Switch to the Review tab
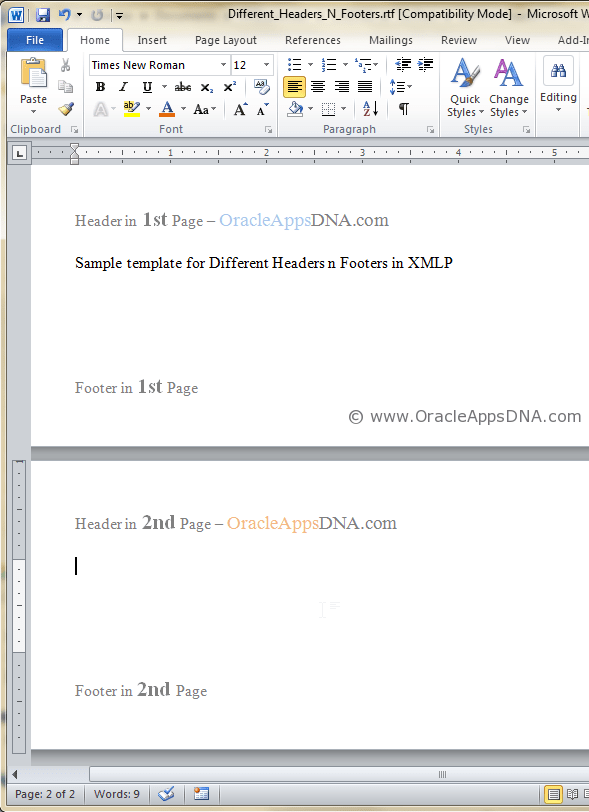 point(459,40)
